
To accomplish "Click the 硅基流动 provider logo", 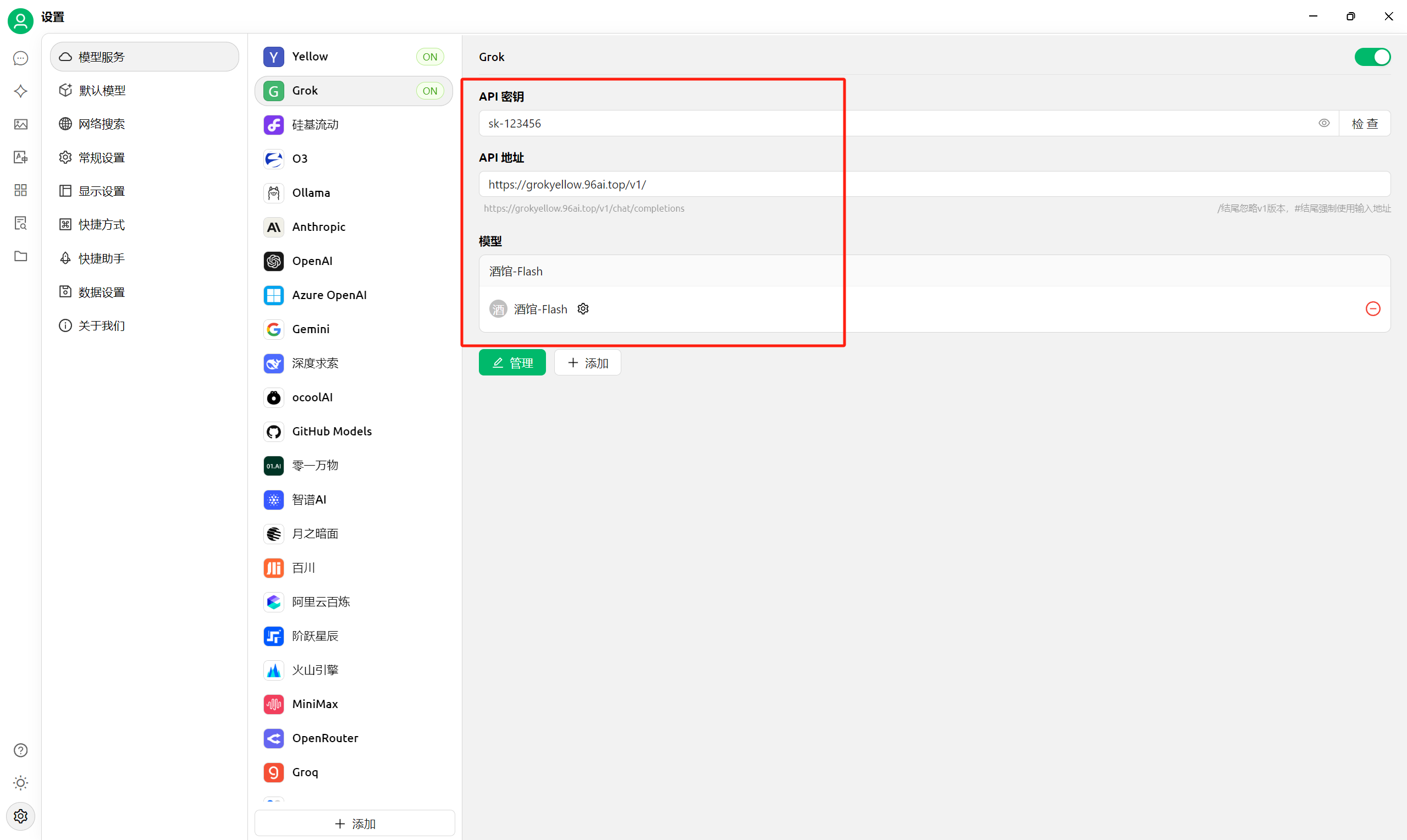I will 273,125.
